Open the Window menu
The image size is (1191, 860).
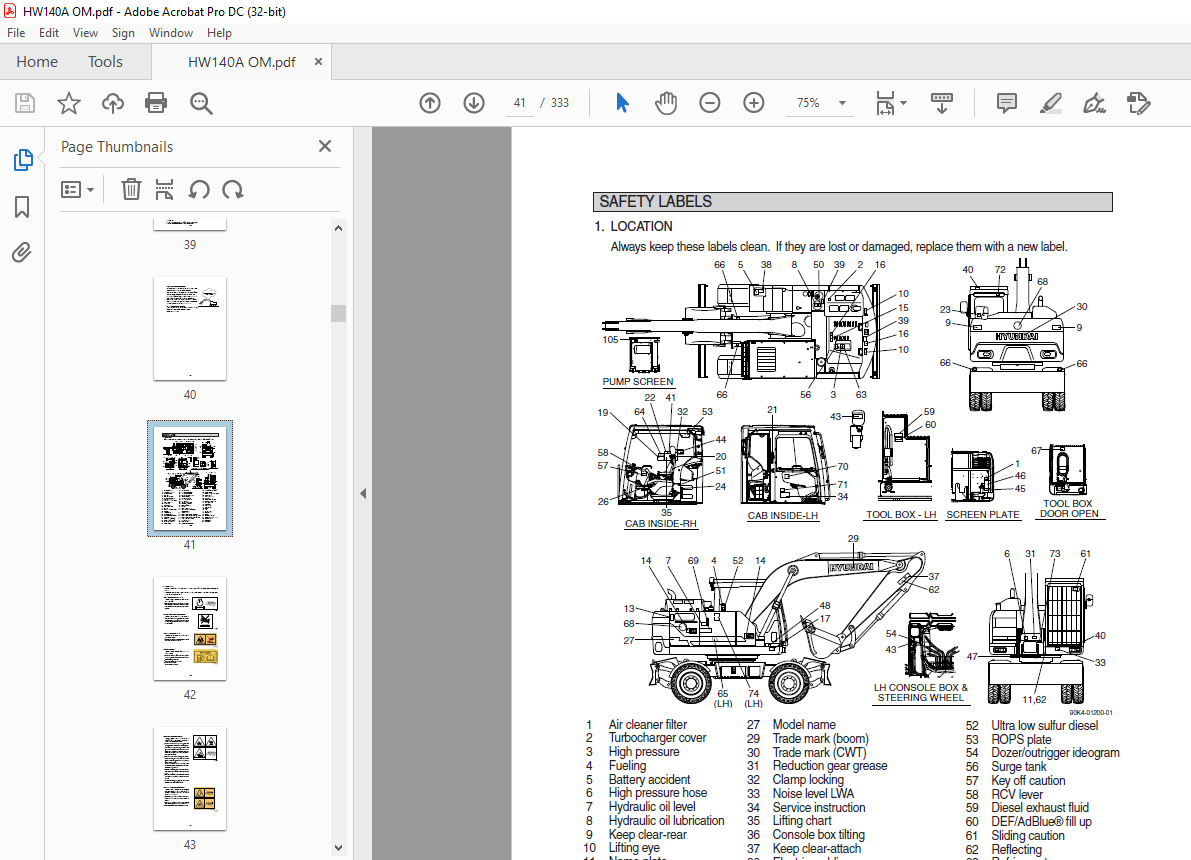click(x=171, y=33)
